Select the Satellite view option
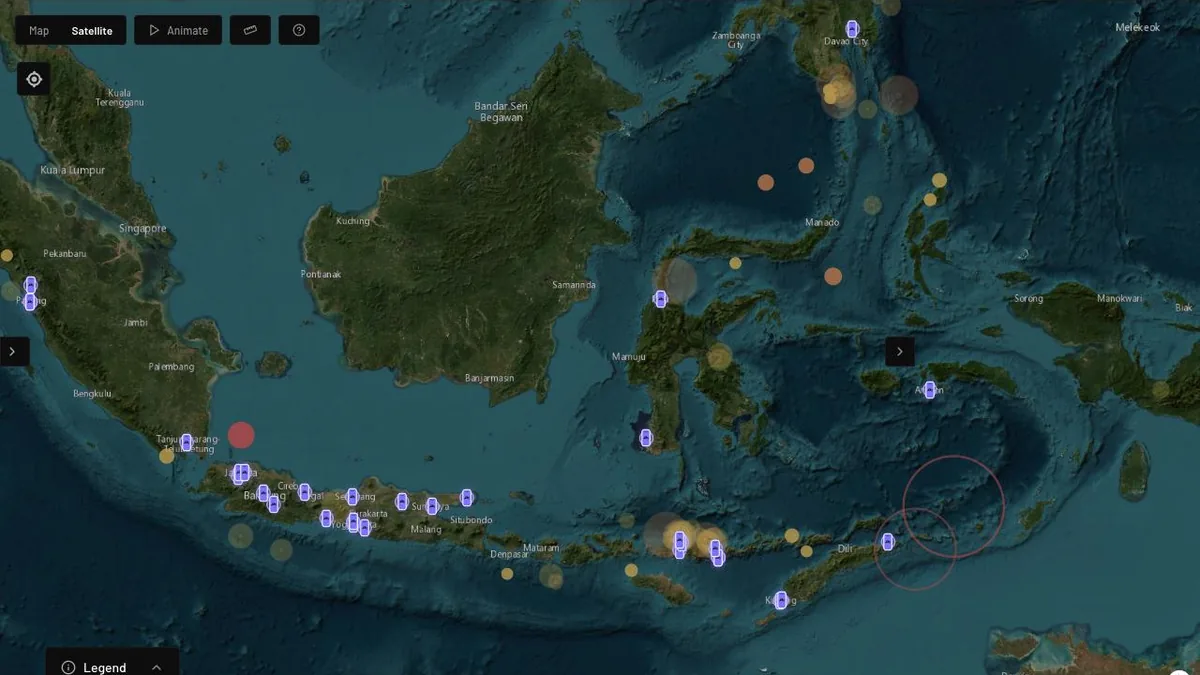1200x675 pixels. tap(92, 30)
